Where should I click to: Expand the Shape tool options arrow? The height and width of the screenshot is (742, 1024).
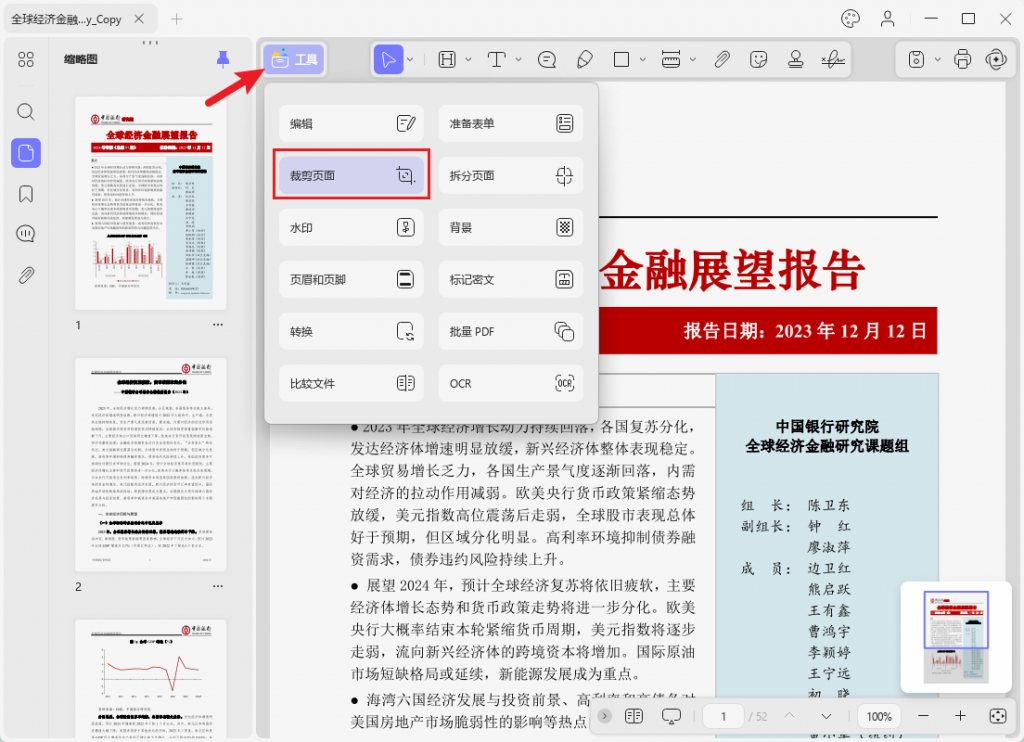(640, 59)
